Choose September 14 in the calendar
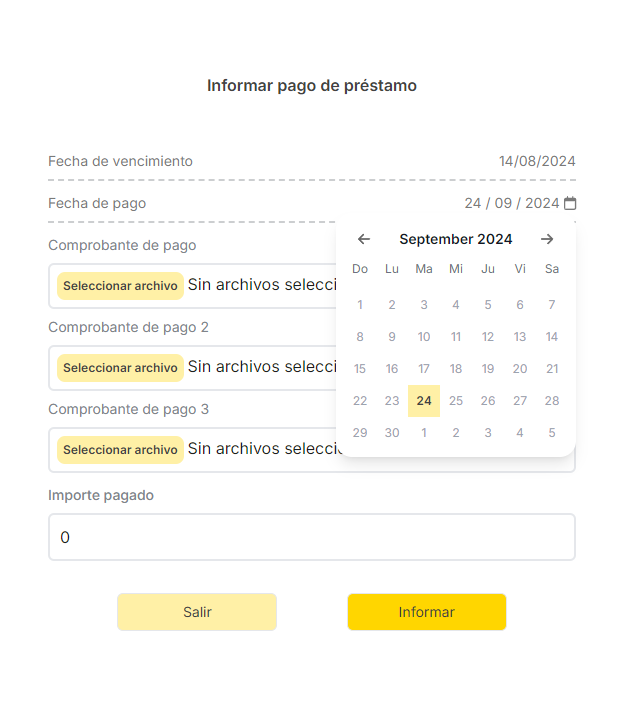 pyautogui.click(x=552, y=337)
